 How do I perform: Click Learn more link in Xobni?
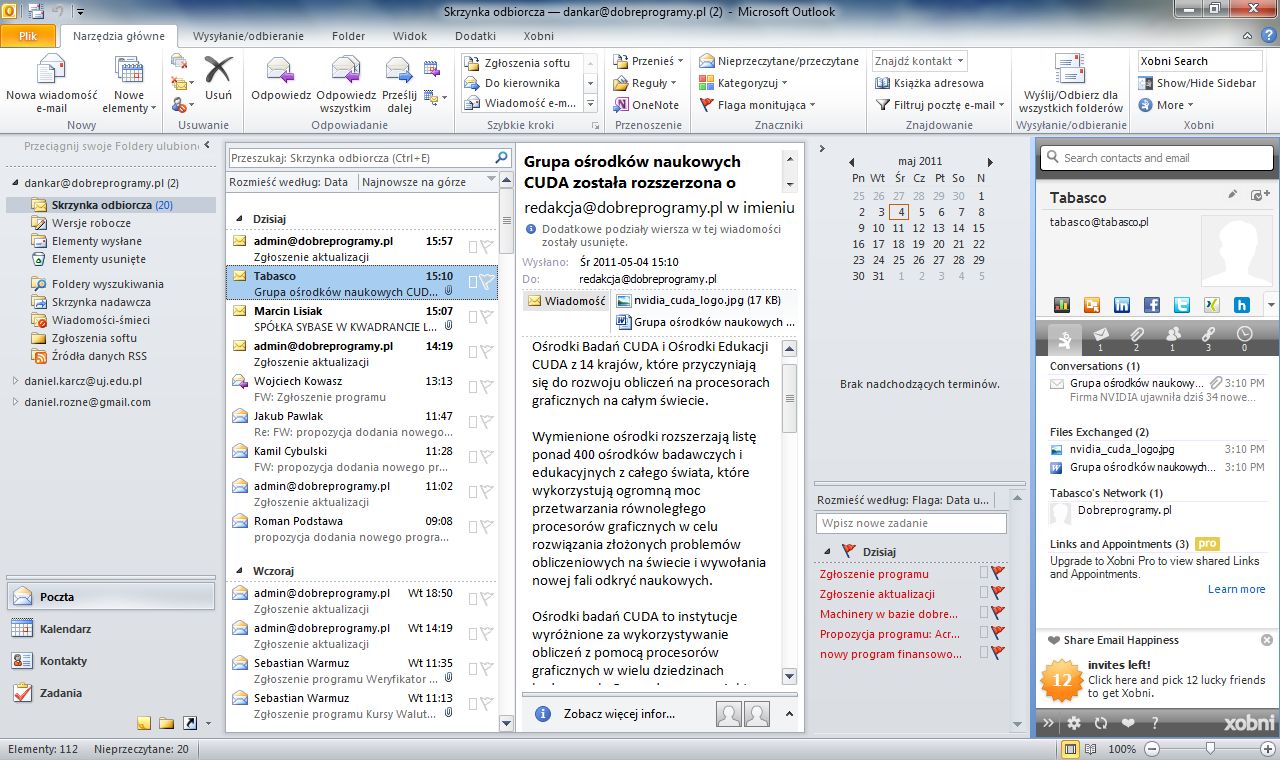coord(1236,589)
